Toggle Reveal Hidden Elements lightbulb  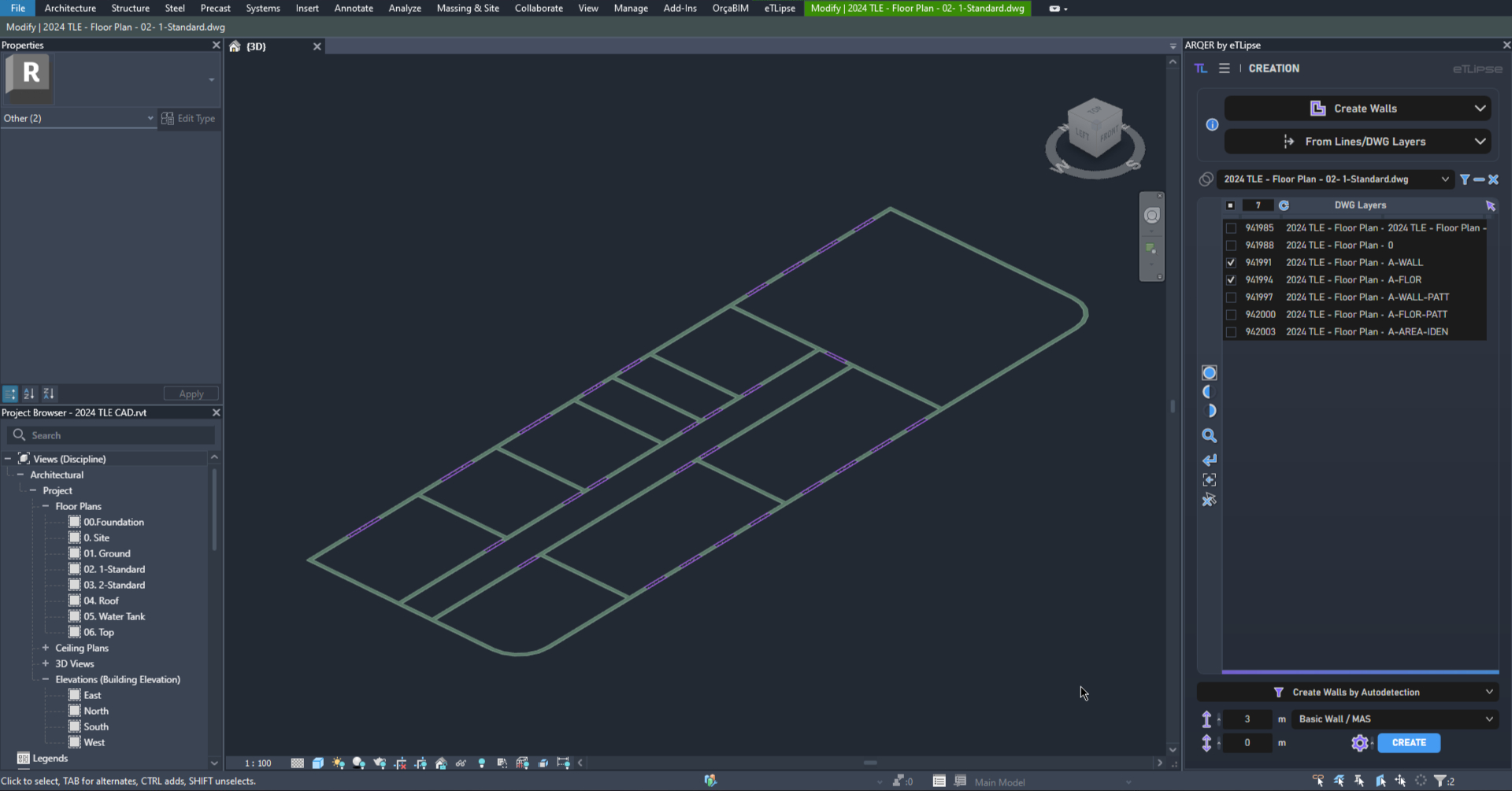482,763
